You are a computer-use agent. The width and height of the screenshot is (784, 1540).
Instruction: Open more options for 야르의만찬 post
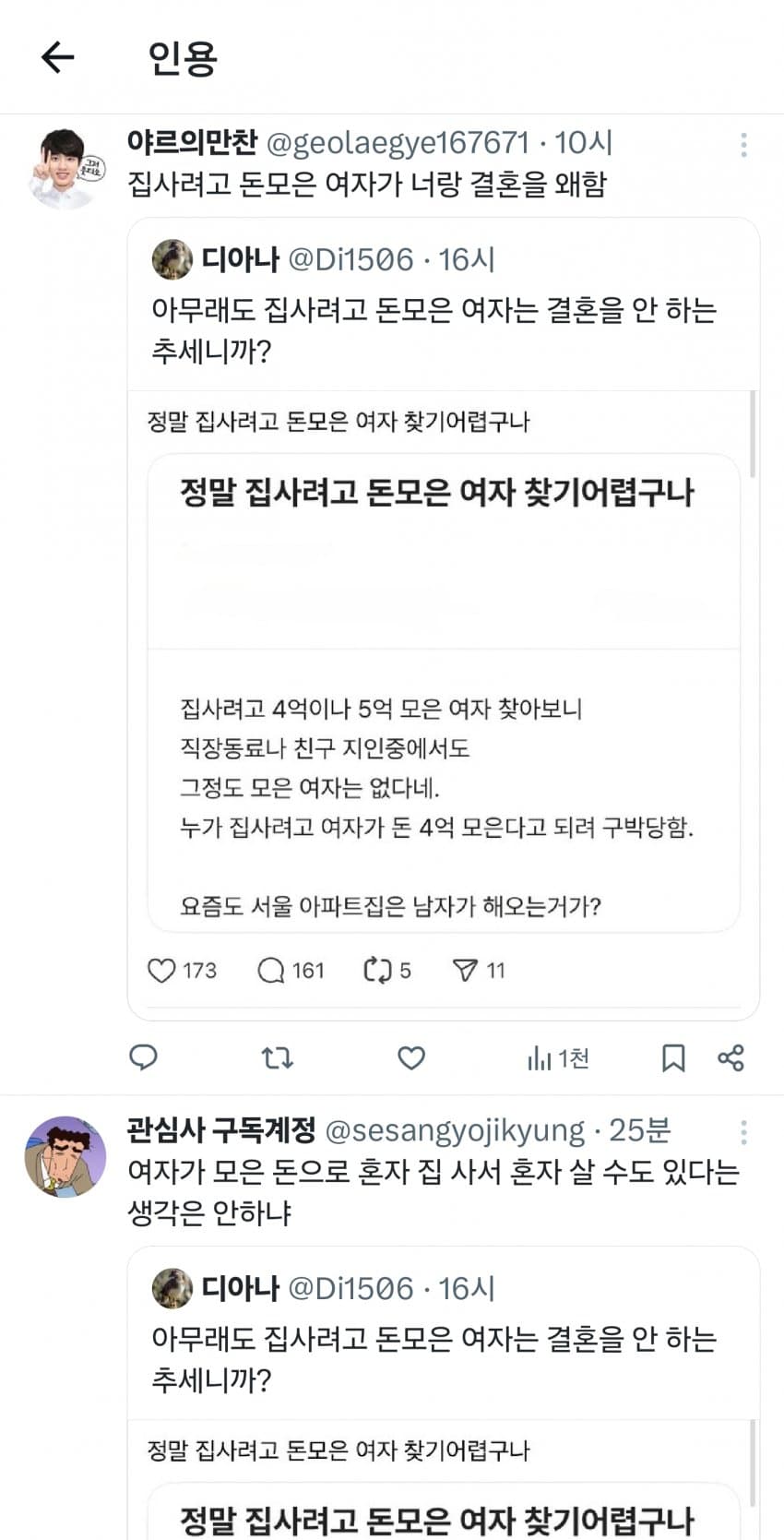pyautogui.click(x=743, y=144)
